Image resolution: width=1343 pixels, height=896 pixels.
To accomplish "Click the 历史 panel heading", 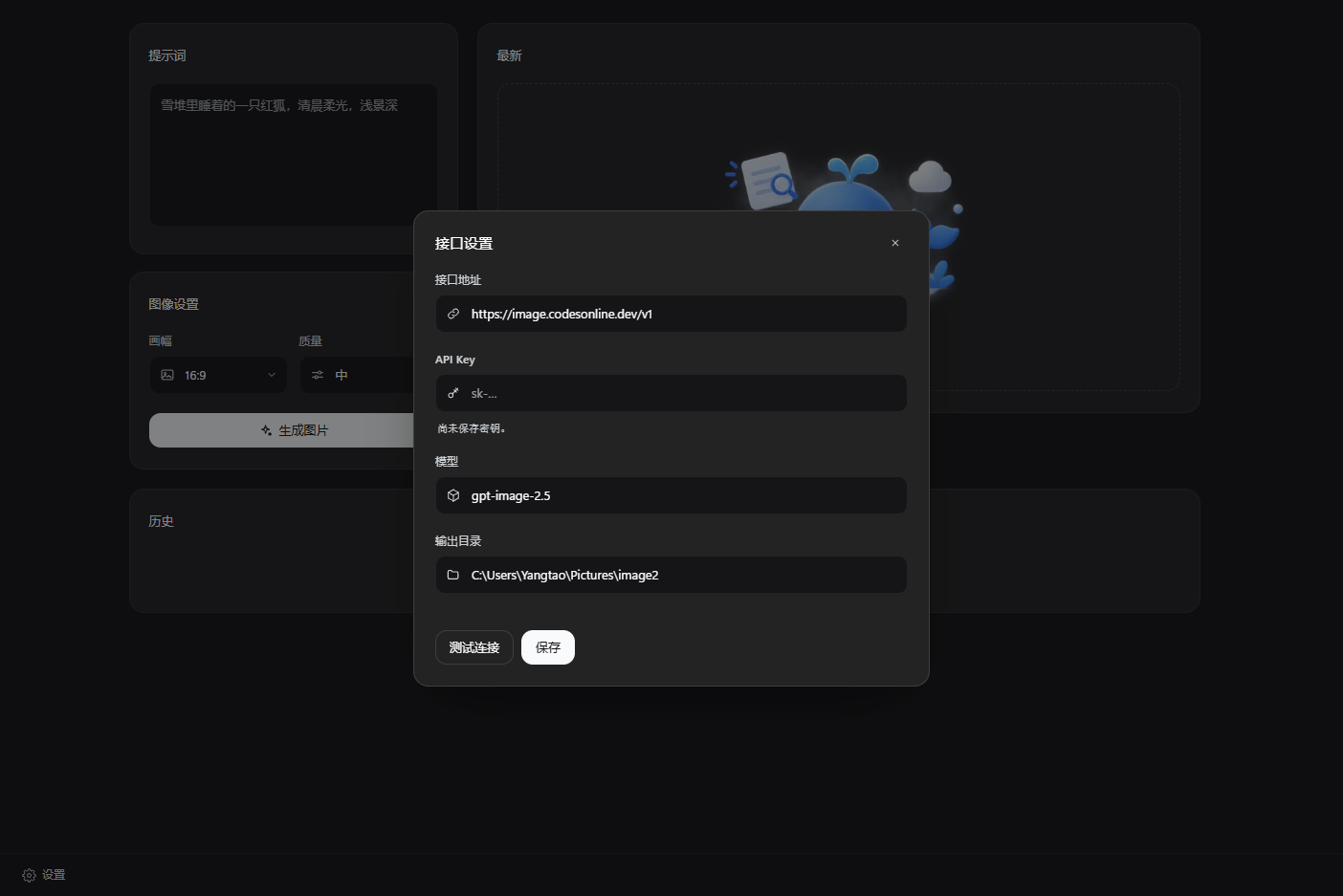I will 161,521.
